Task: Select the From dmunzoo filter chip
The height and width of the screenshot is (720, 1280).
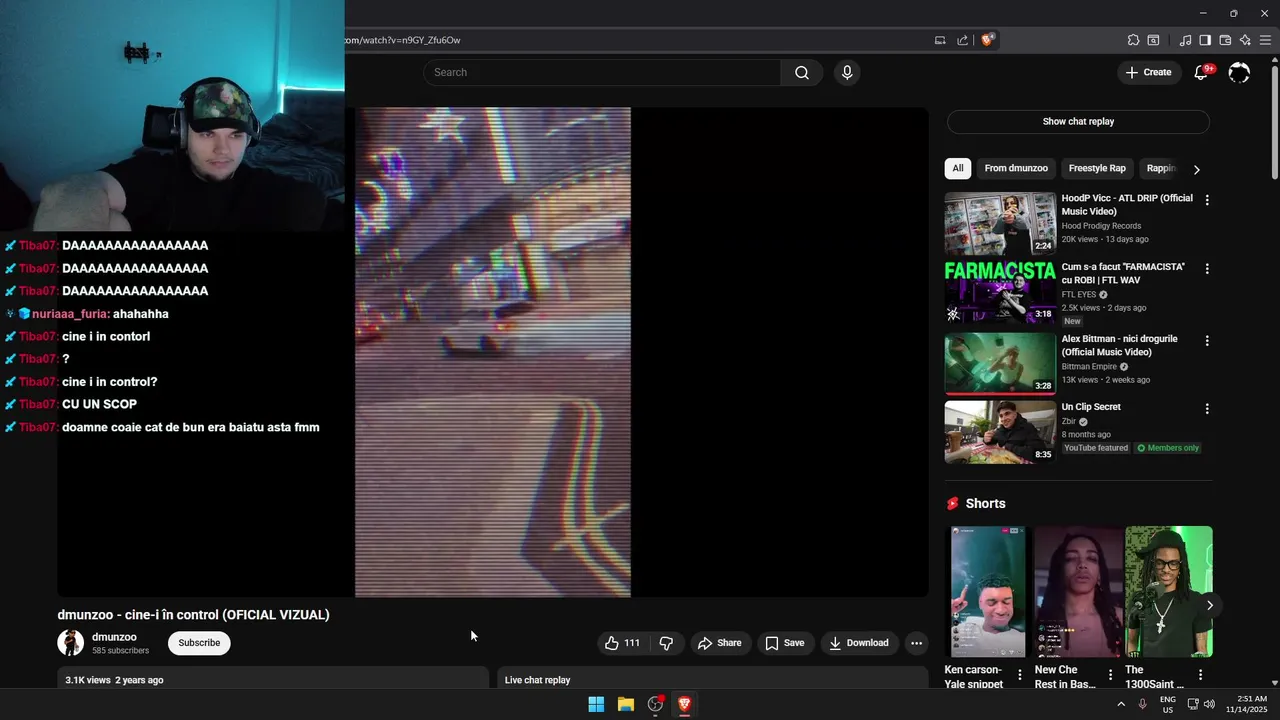Action: click(1016, 168)
